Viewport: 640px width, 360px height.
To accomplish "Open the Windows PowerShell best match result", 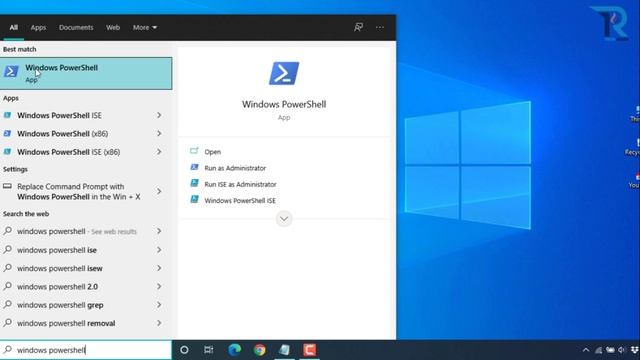I will pyautogui.click(x=86, y=73).
